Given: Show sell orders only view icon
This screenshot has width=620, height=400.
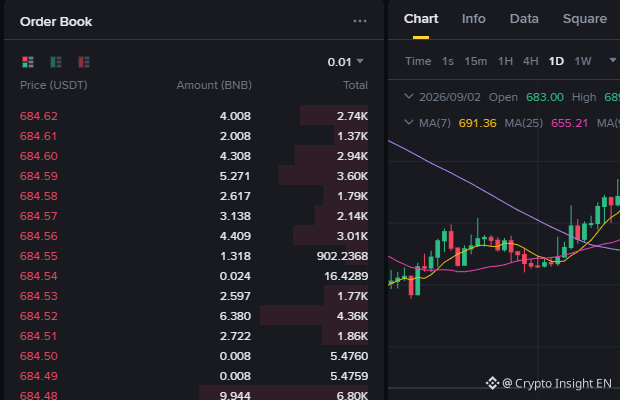Looking at the screenshot, I should [x=84, y=62].
